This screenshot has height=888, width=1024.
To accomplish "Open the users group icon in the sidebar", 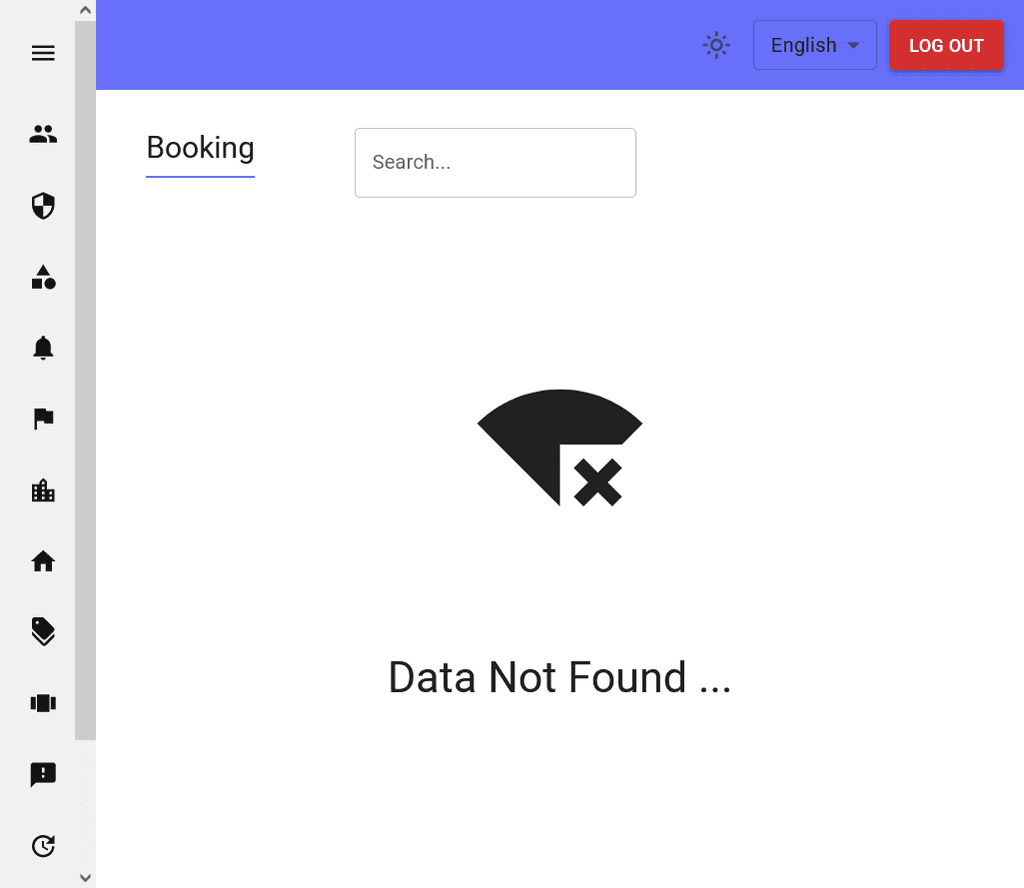I will click(43, 134).
